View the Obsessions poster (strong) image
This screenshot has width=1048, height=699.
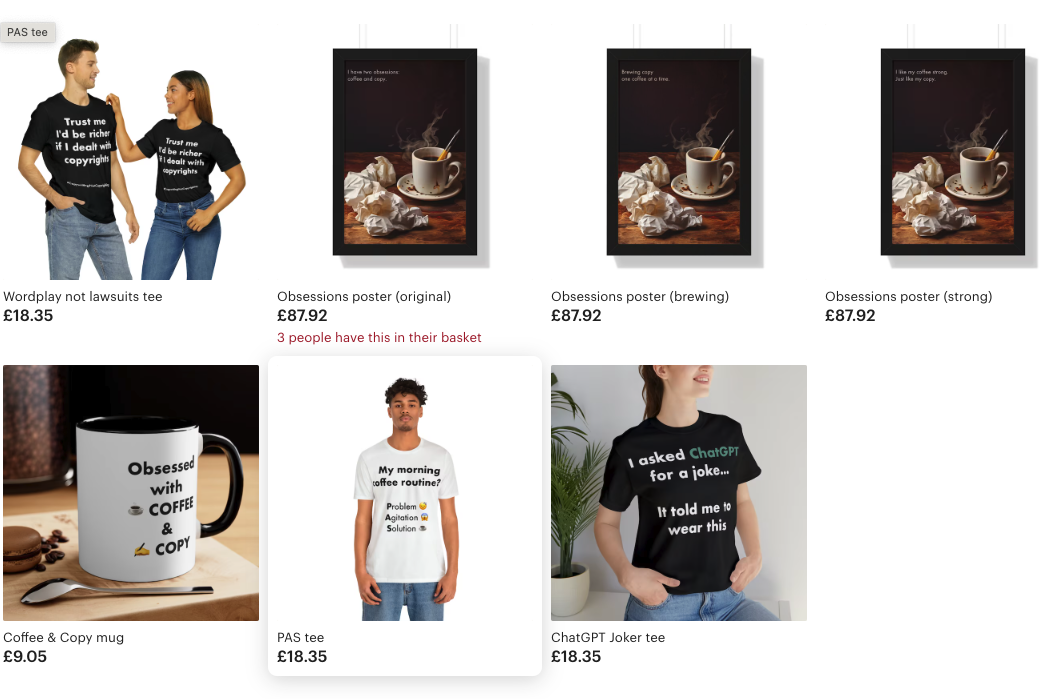(x=953, y=152)
